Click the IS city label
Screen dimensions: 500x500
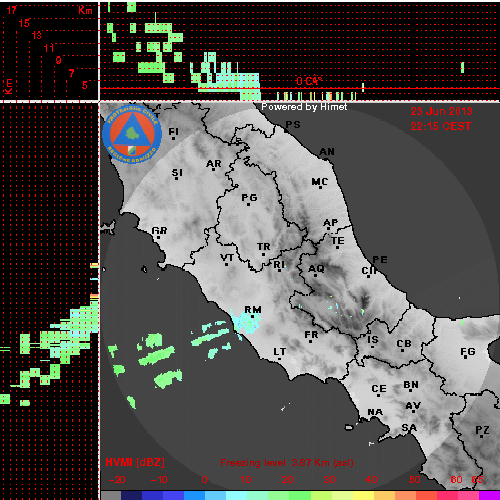(x=373, y=340)
